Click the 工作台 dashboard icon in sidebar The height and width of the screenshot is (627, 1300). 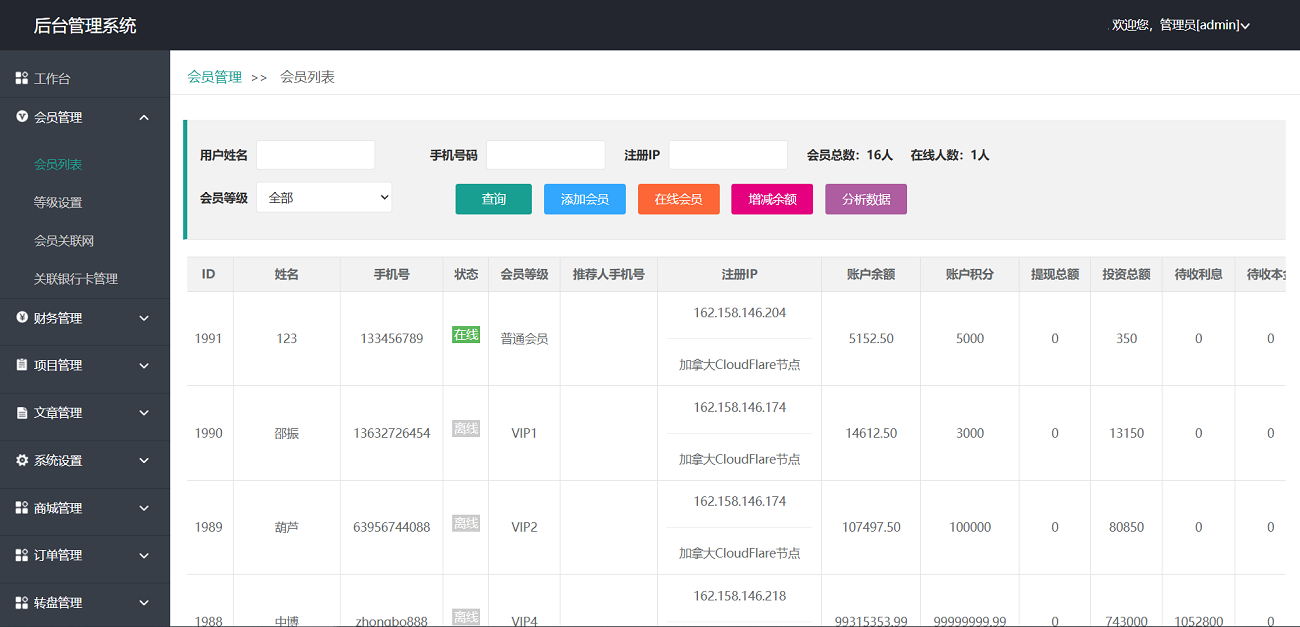coord(22,78)
